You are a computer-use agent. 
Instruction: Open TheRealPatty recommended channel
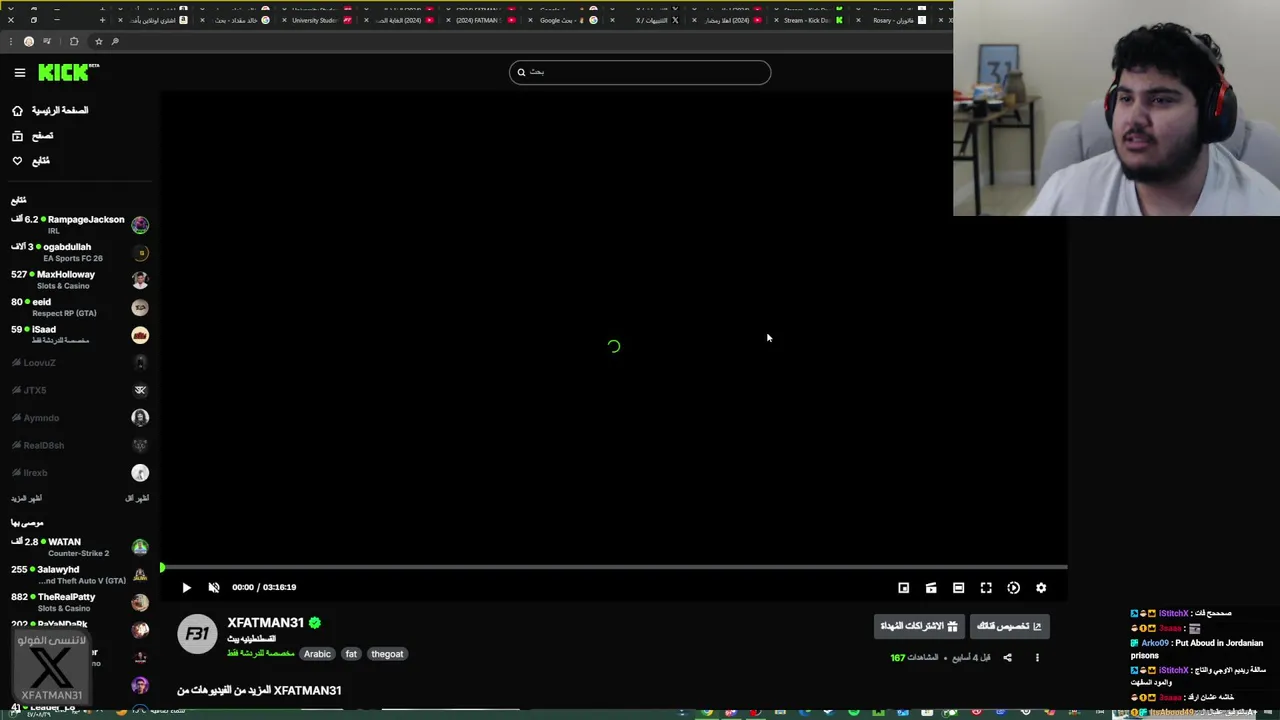coord(80,602)
